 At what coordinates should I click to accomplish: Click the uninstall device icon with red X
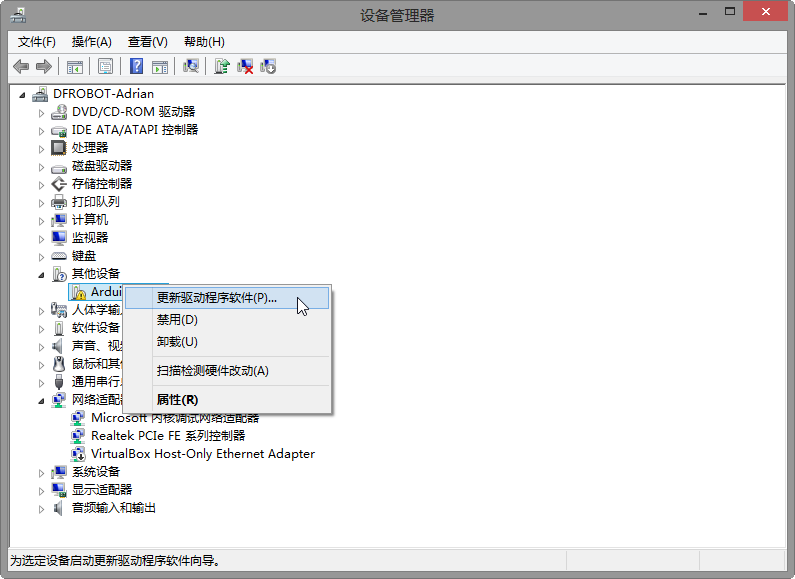(245, 66)
